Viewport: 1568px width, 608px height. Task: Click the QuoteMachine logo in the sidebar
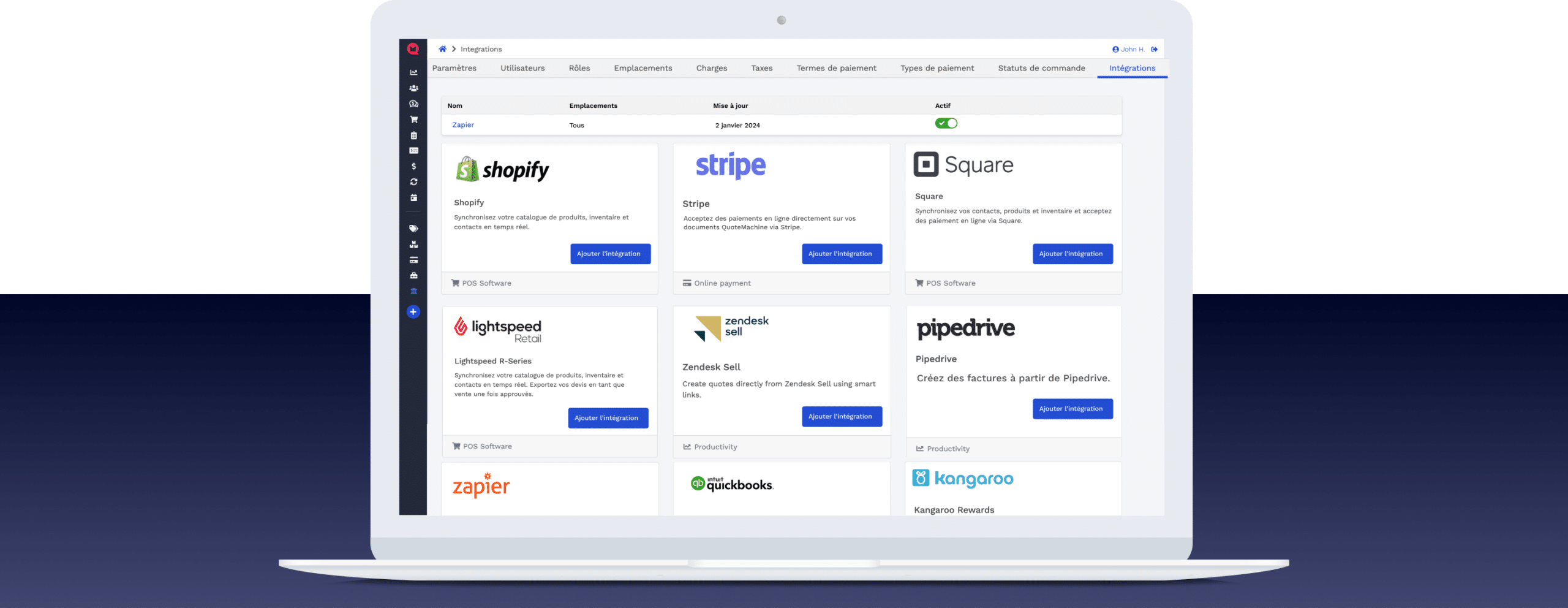(x=413, y=49)
